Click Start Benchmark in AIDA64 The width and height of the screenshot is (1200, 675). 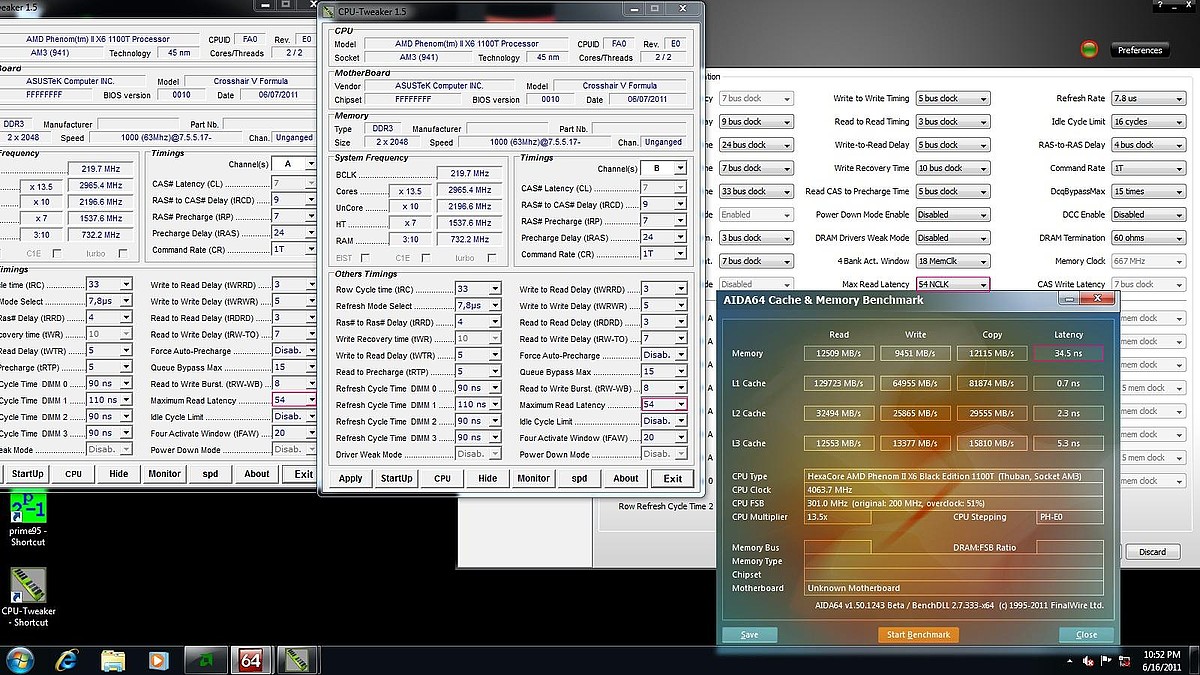click(918, 634)
